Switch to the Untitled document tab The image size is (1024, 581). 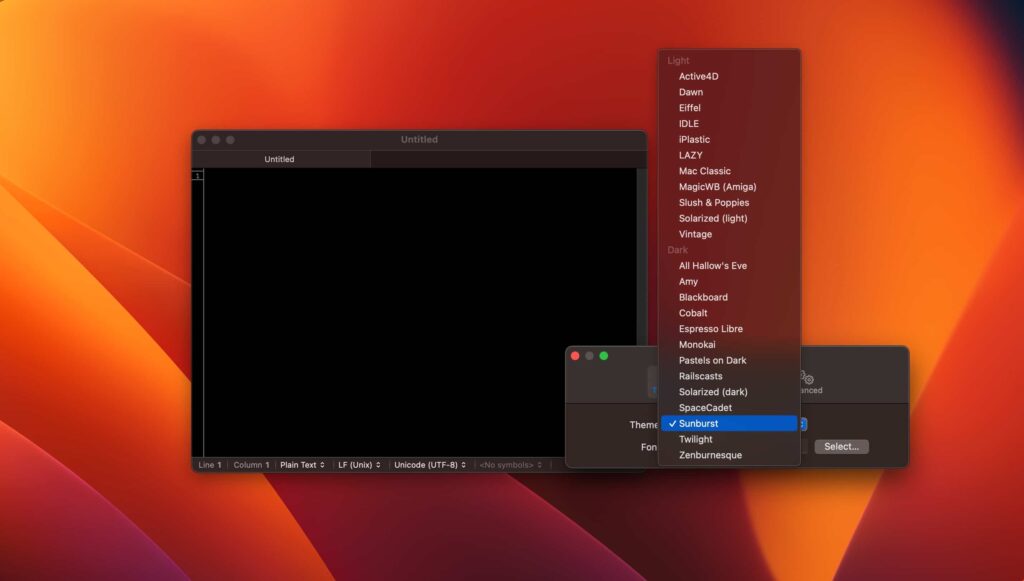click(278, 158)
